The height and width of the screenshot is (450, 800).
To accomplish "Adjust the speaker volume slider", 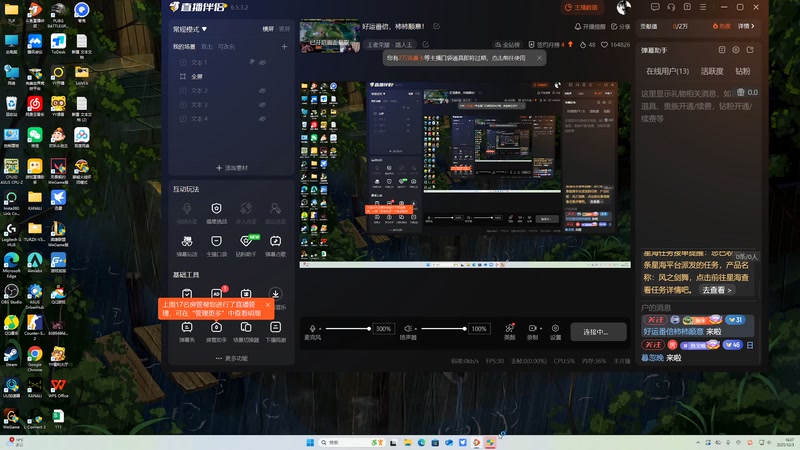I will (x=443, y=329).
